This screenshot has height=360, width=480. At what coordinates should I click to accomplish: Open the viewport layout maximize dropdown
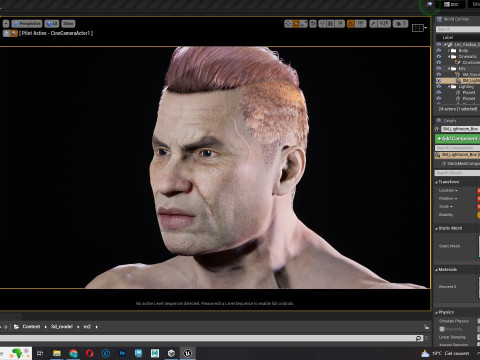click(419, 28)
